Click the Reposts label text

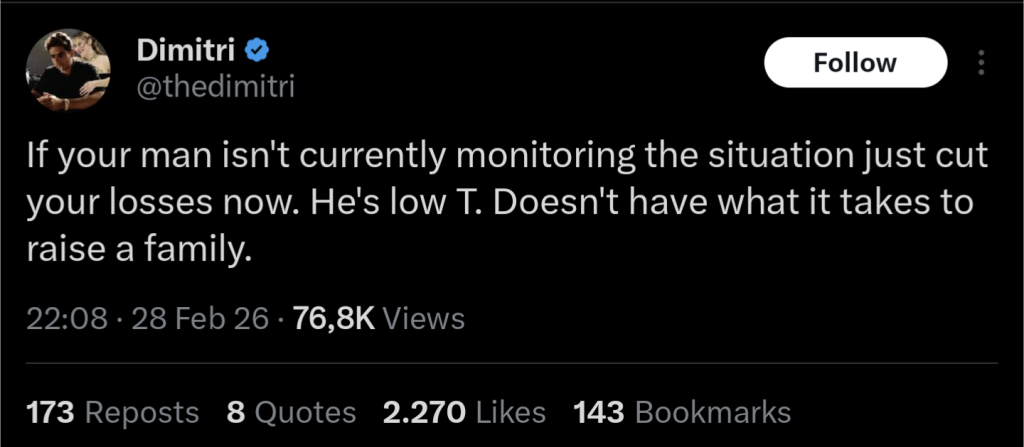pyautogui.click(x=140, y=412)
